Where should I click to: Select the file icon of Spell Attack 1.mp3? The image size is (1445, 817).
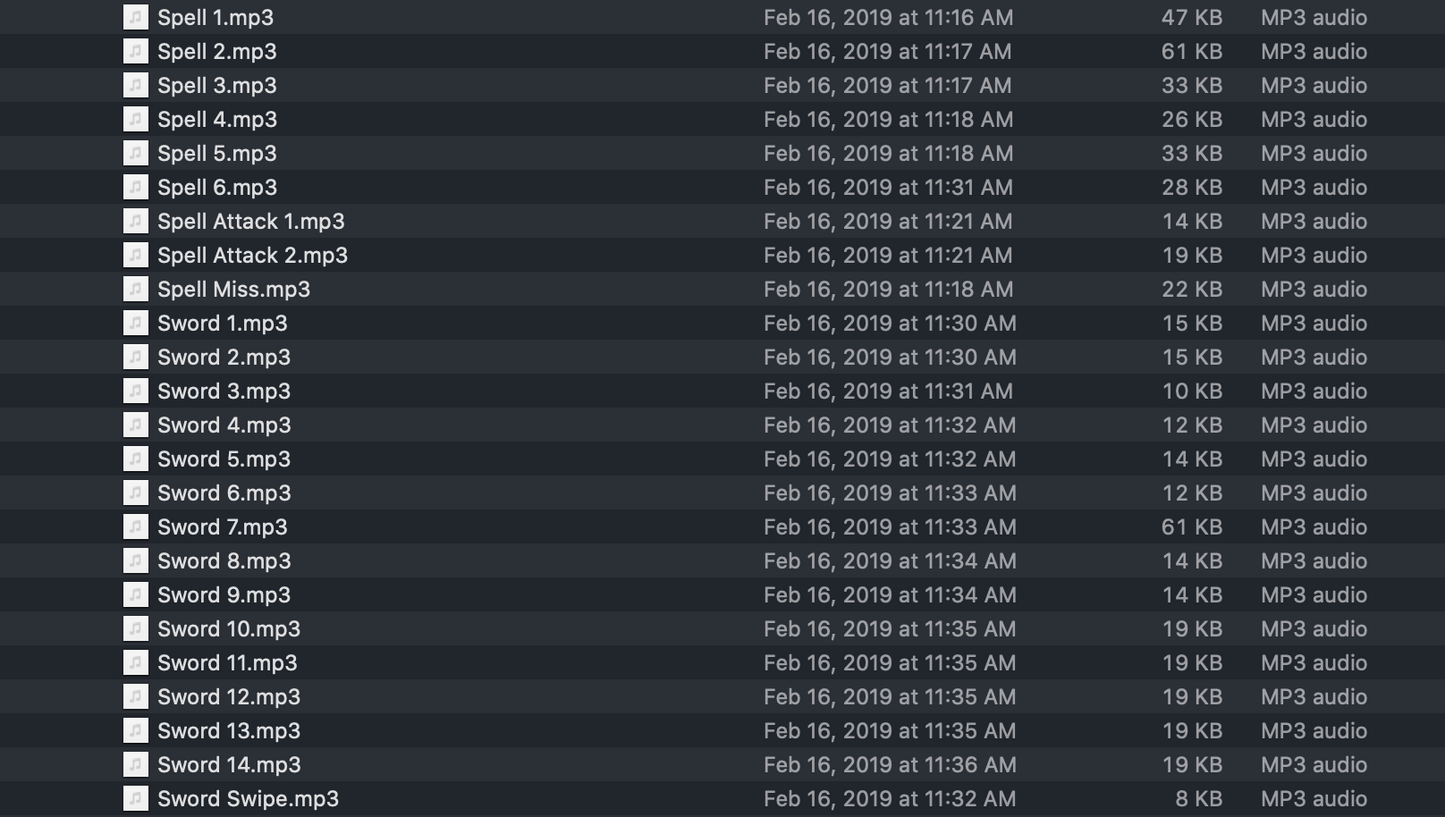136,221
